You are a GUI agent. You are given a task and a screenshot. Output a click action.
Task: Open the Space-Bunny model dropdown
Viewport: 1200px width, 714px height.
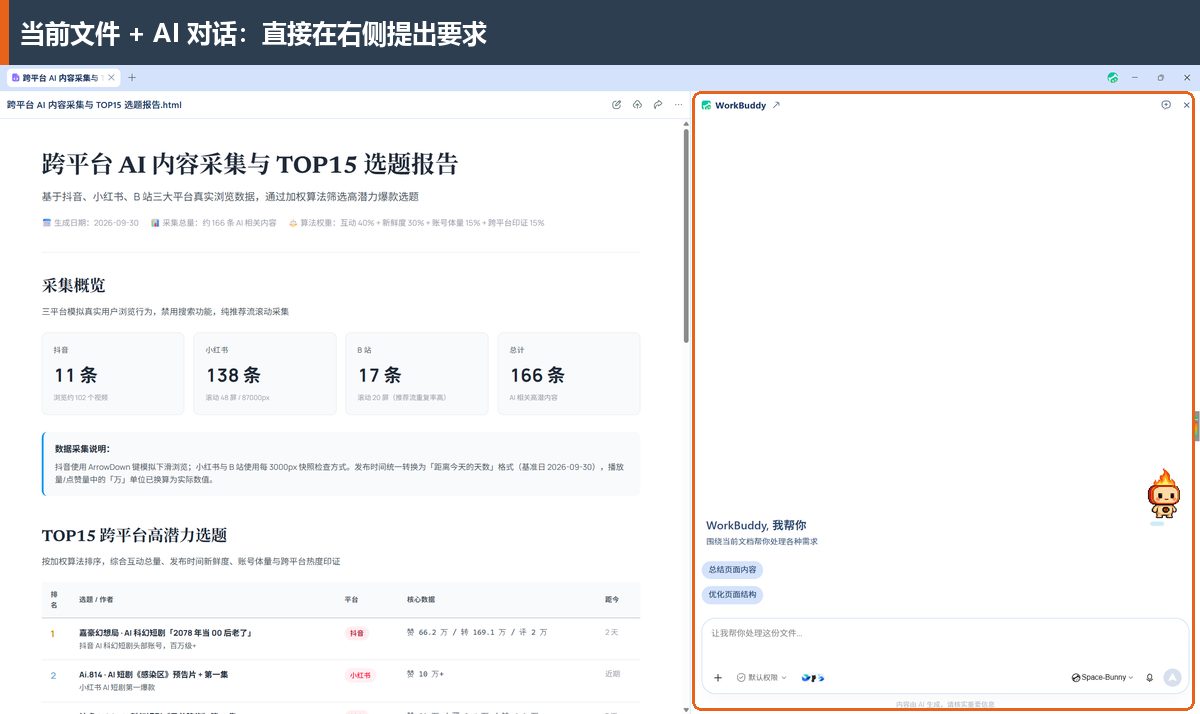tap(1102, 677)
